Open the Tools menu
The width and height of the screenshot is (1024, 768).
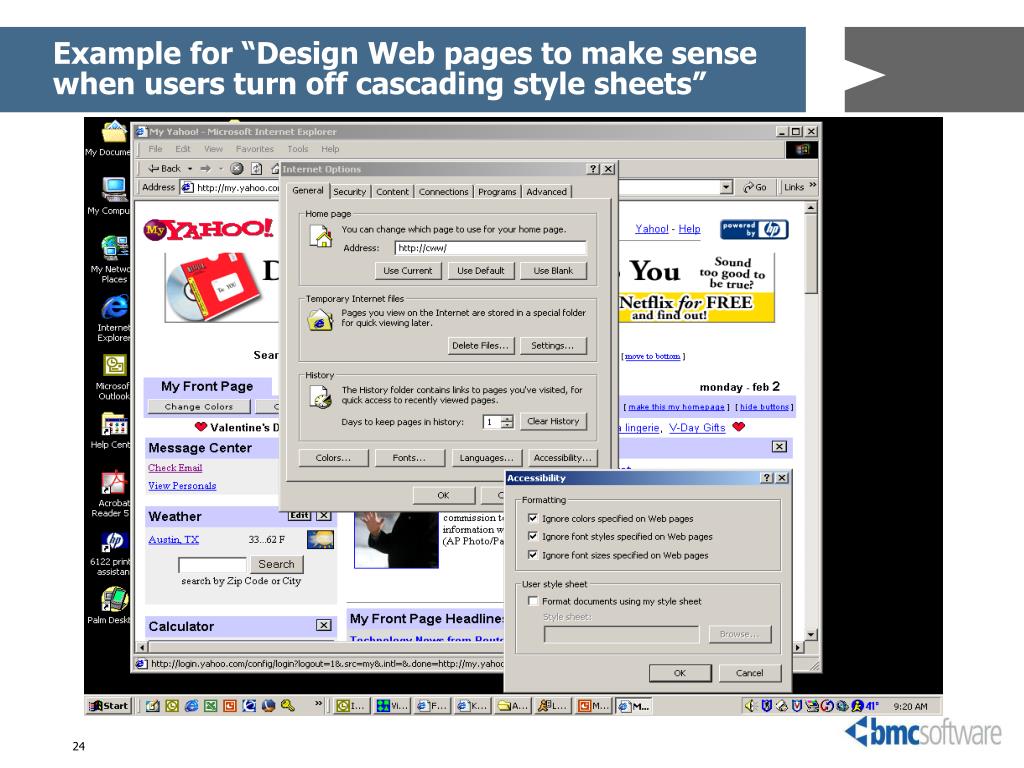point(297,149)
